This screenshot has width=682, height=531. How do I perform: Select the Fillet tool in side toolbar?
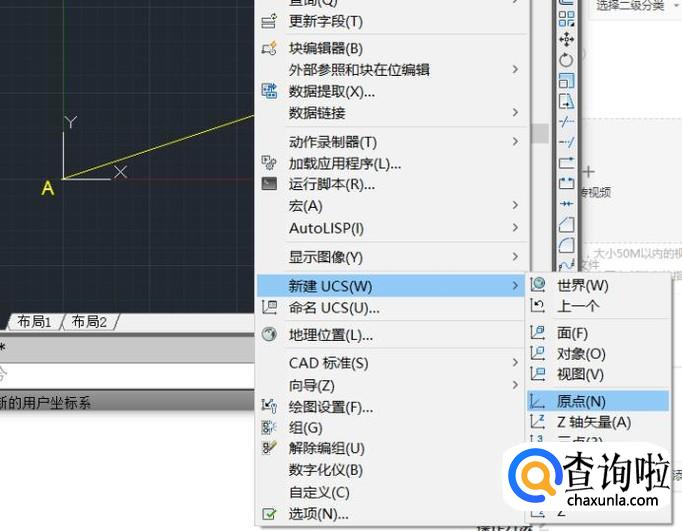[566, 245]
